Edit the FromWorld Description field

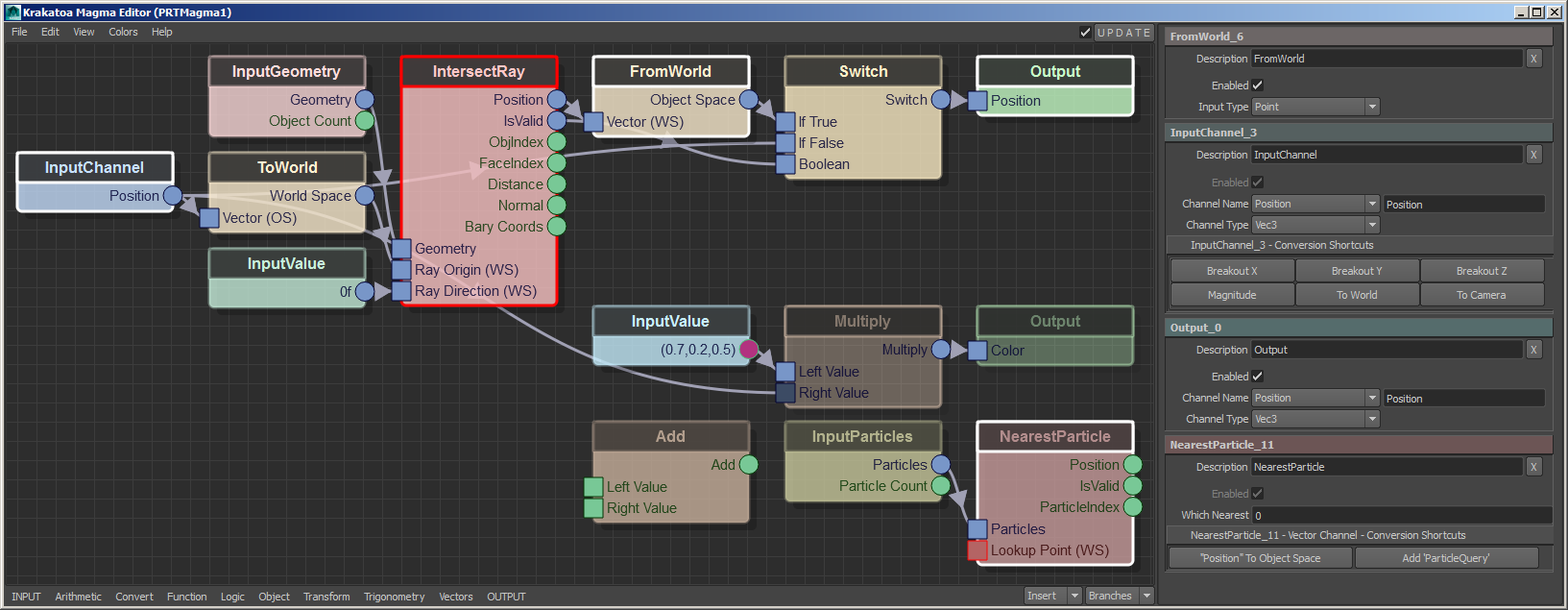1387,59
